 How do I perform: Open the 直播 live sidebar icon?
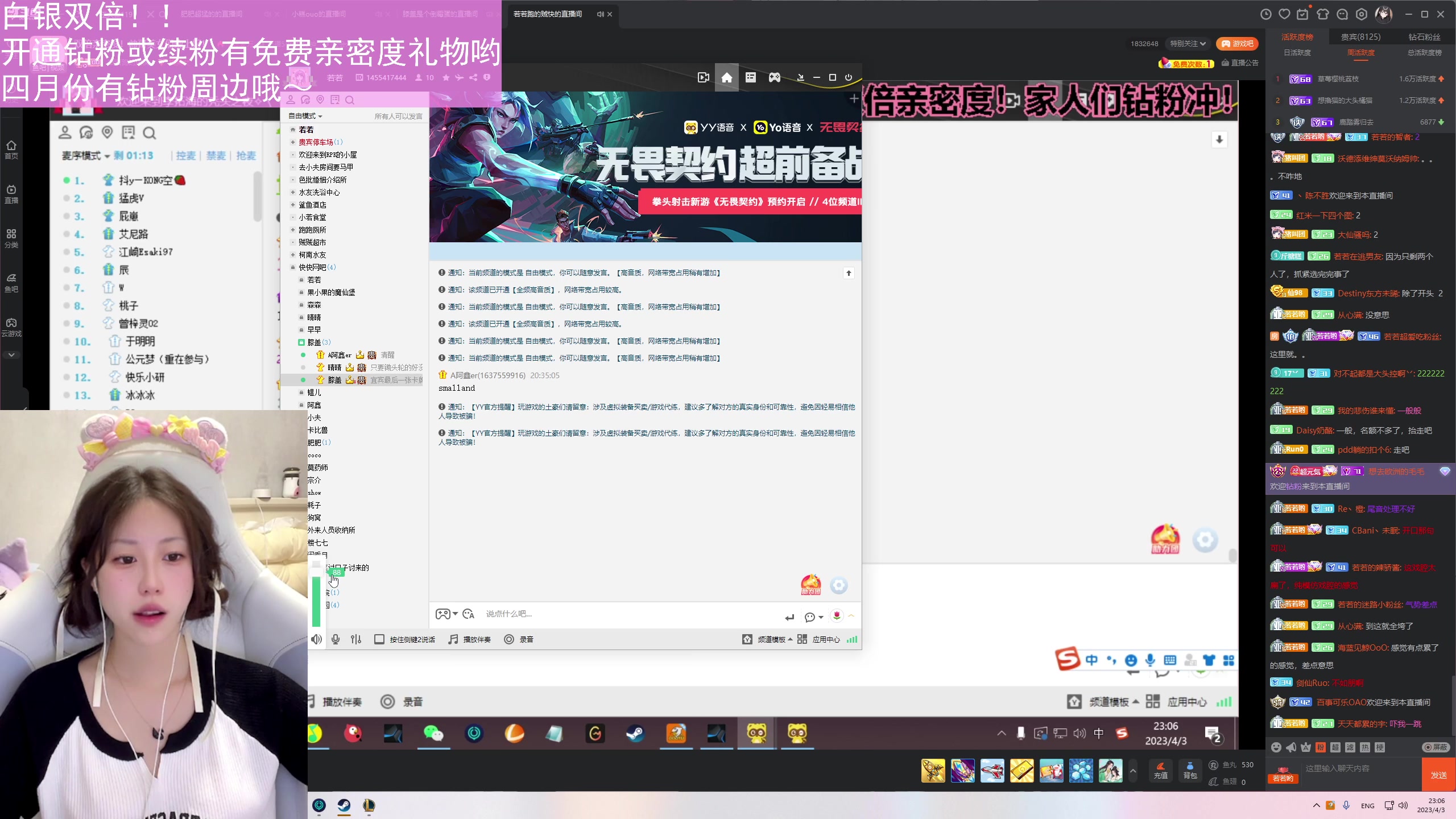(11, 194)
